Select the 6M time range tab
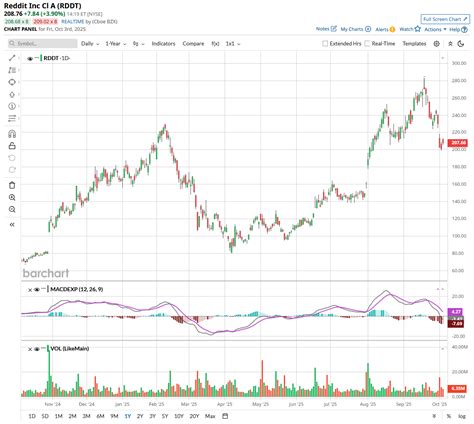The width and height of the screenshot is (474, 424). tap(100, 416)
